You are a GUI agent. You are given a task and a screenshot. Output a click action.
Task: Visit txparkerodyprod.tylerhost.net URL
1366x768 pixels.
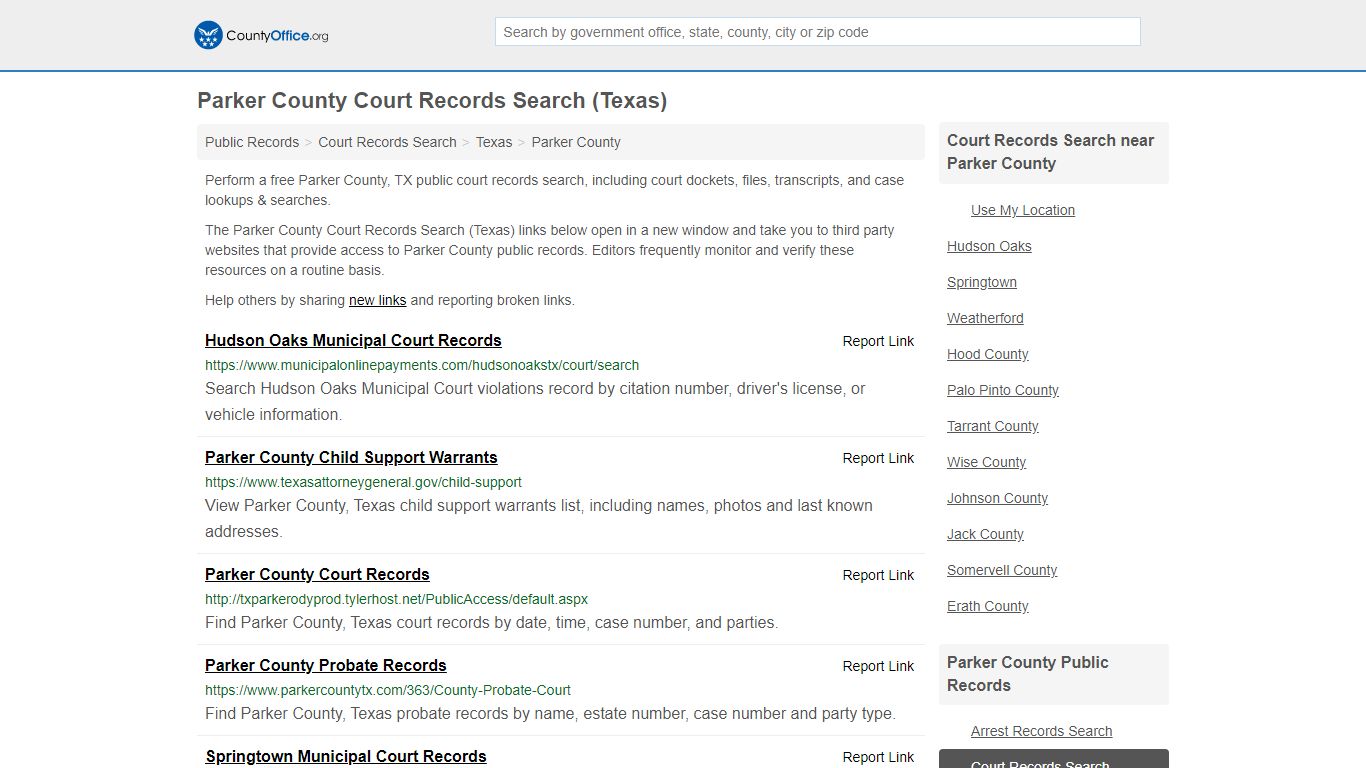[x=396, y=599]
